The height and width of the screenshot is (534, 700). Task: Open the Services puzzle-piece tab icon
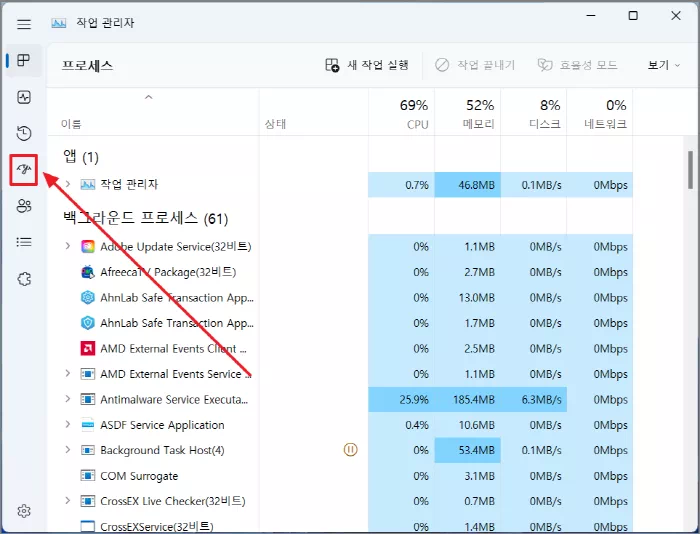tap(24, 279)
